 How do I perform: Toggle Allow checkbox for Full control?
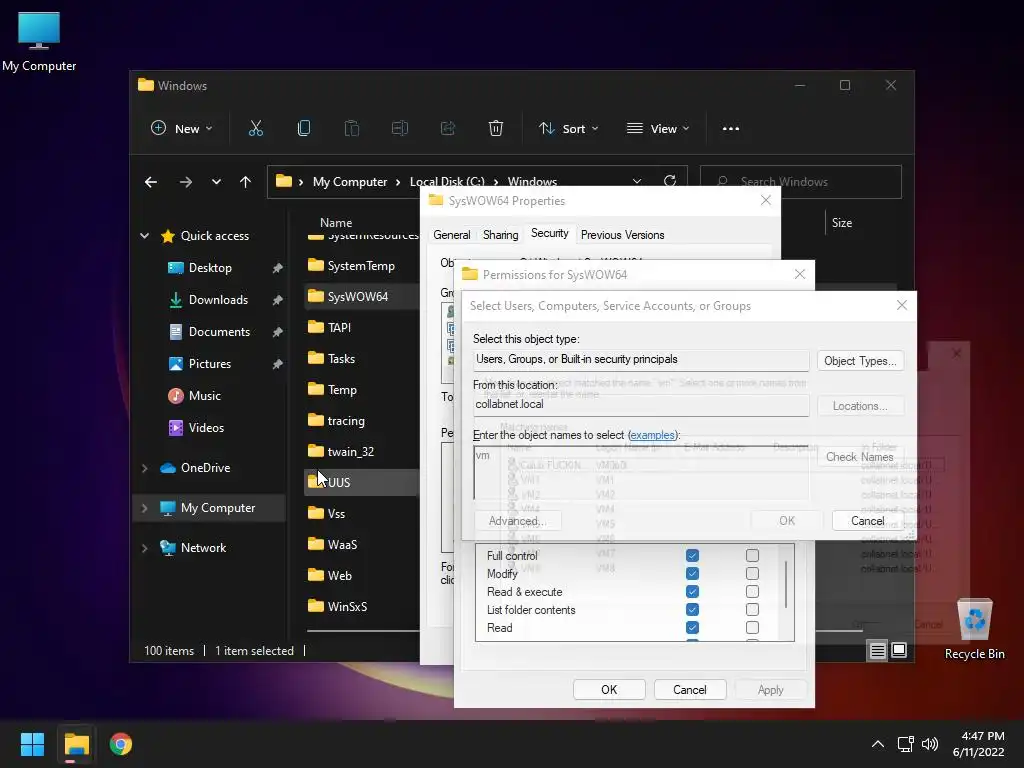click(x=692, y=555)
